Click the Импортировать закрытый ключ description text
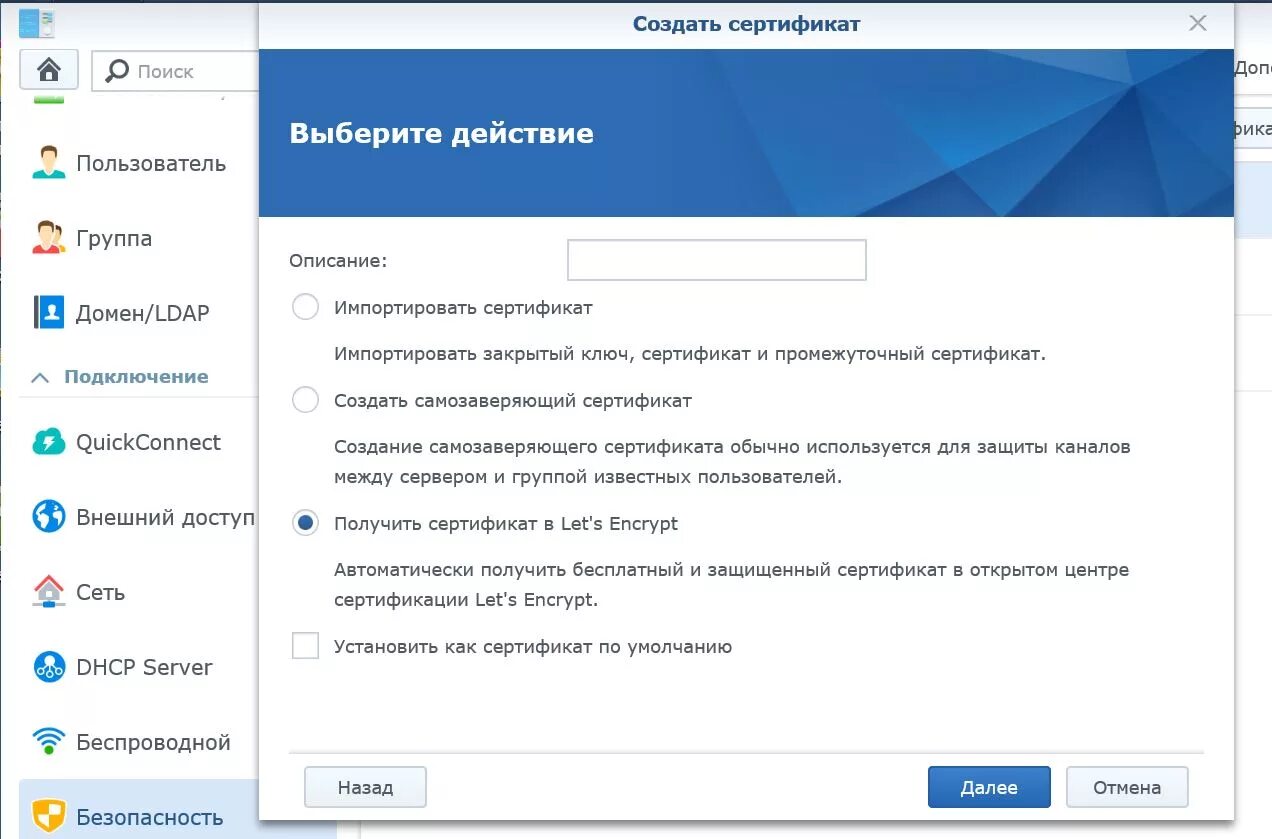The height and width of the screenshot is (839, 1272). [690, 354]
